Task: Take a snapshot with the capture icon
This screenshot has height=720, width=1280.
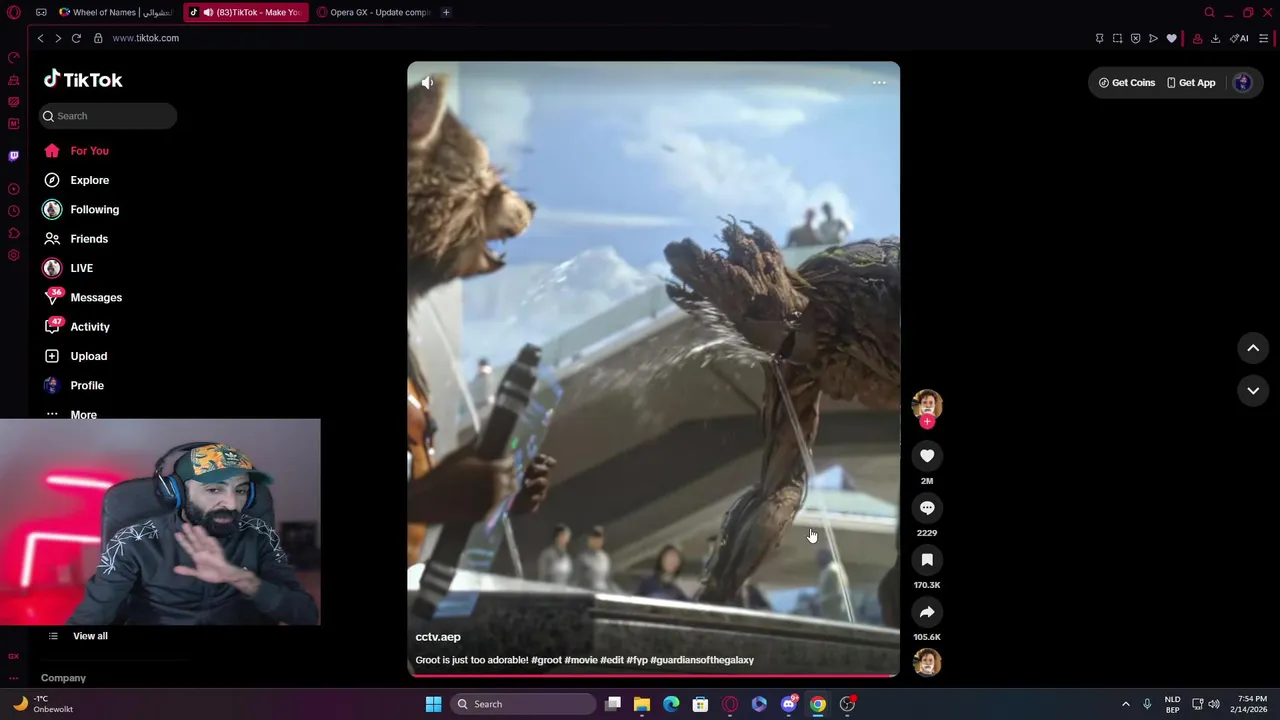Action: click(1118, 39)
